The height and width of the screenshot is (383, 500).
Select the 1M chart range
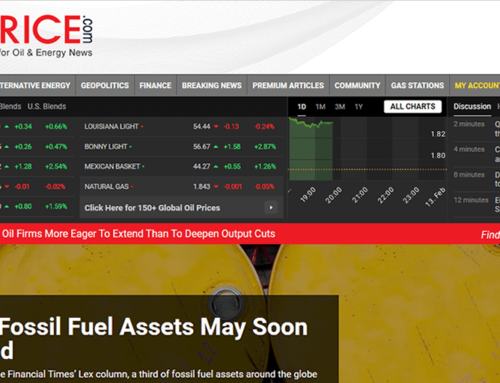coord(320,107)
